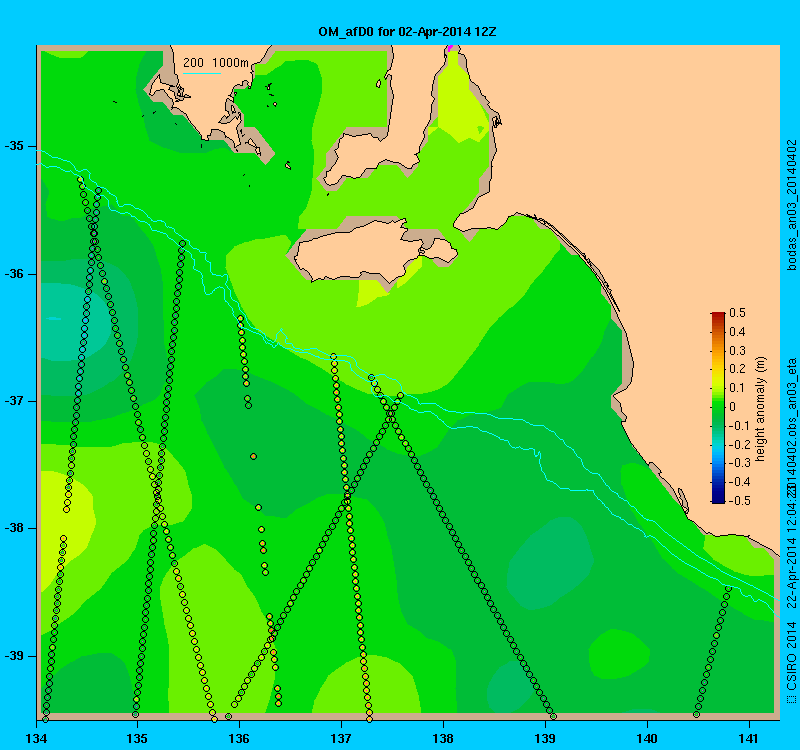This screenshot has width=800, height=750.
Task: Select the '22-Apr-2014' timestamp text
Action: [791, 571]
